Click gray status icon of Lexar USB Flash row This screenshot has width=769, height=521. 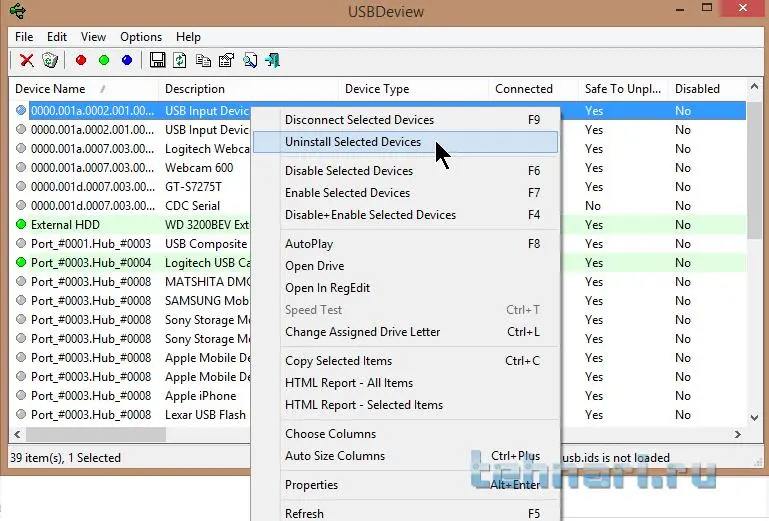21,414
